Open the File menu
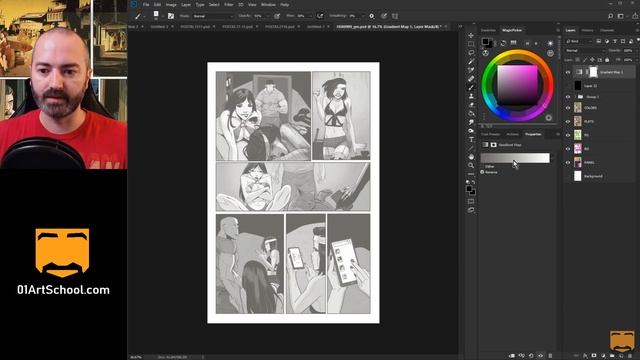Image resolution: width=640 pixels, height=360 pixels. pyautogui.click(x=146, y=4)
